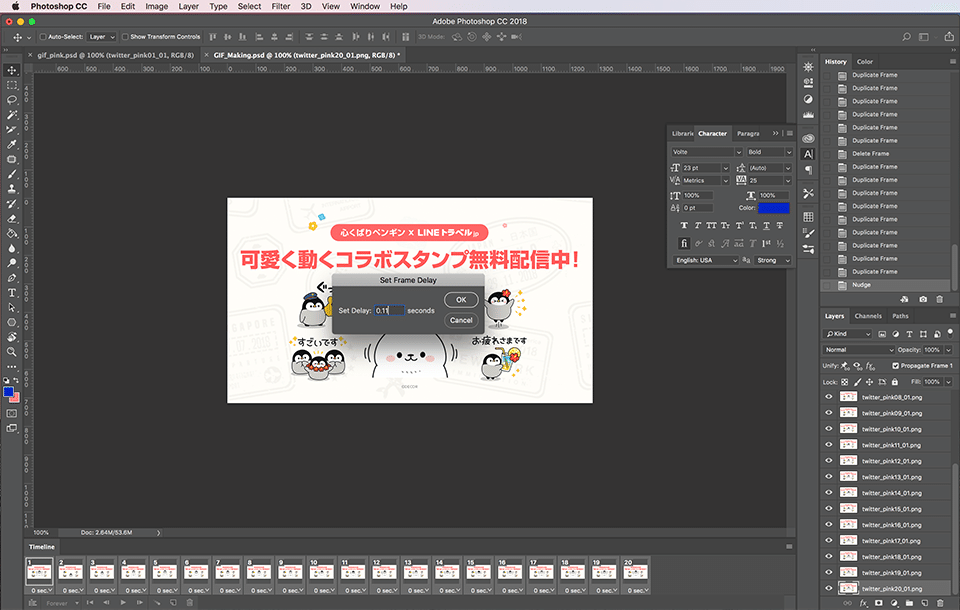The width and height of the screenshot is (960, 610).
Task: Toggle Auto-Select checkbox
Action: 43,37
